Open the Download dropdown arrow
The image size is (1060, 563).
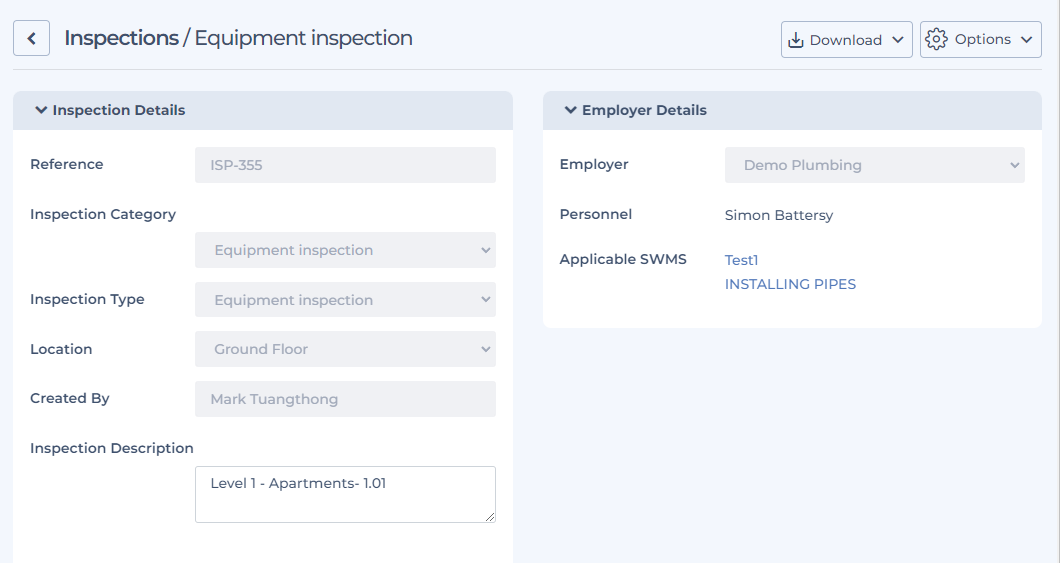(898, 40)
